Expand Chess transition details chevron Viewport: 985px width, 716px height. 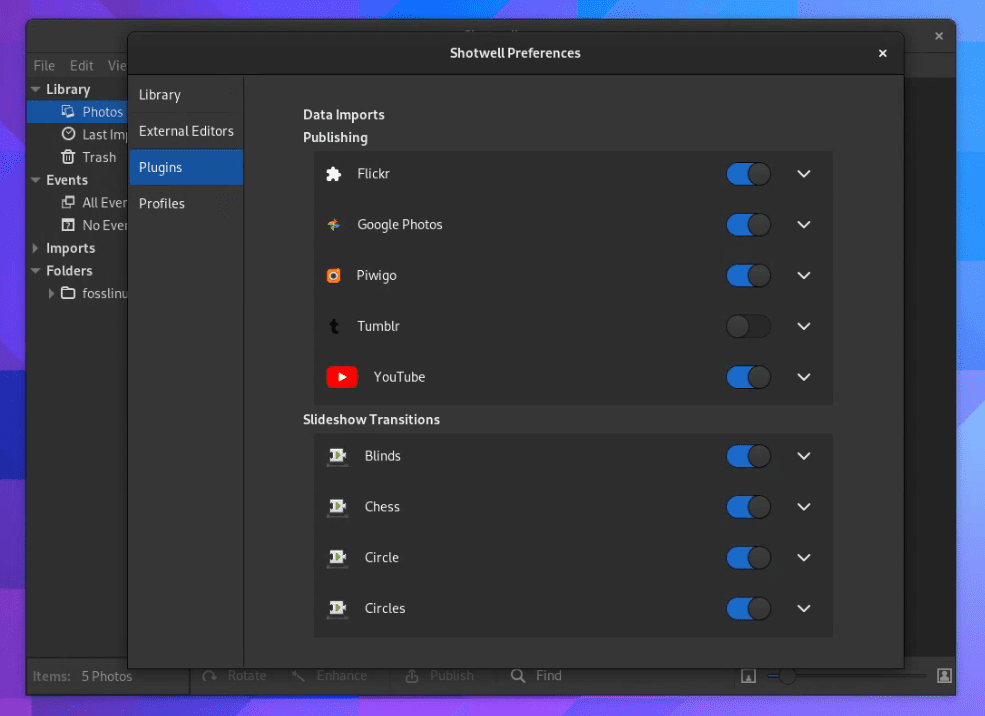point(803,507)
